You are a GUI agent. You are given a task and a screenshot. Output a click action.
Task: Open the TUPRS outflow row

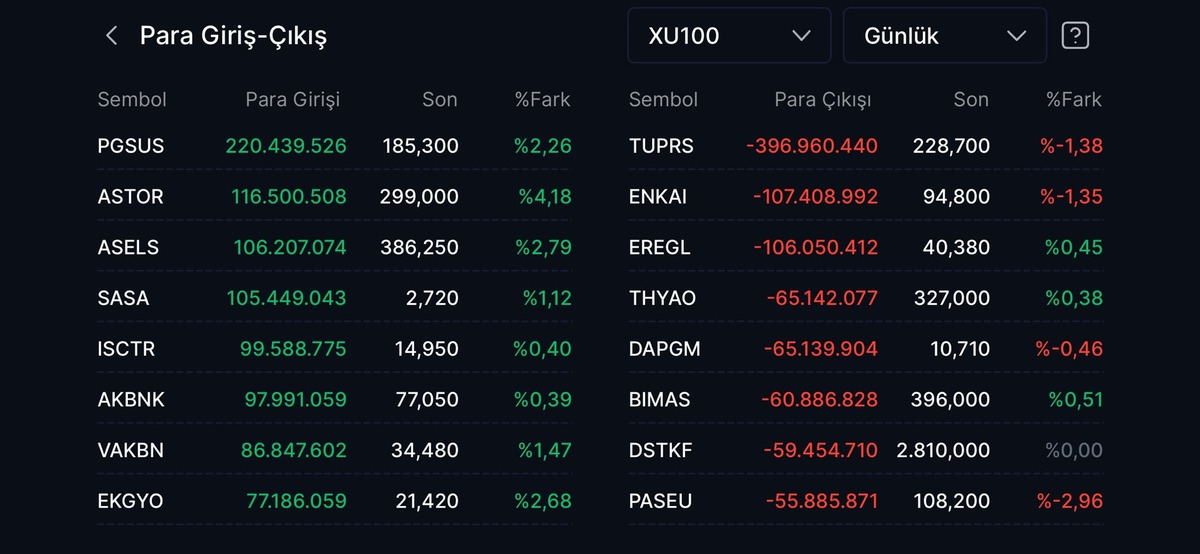866,146
